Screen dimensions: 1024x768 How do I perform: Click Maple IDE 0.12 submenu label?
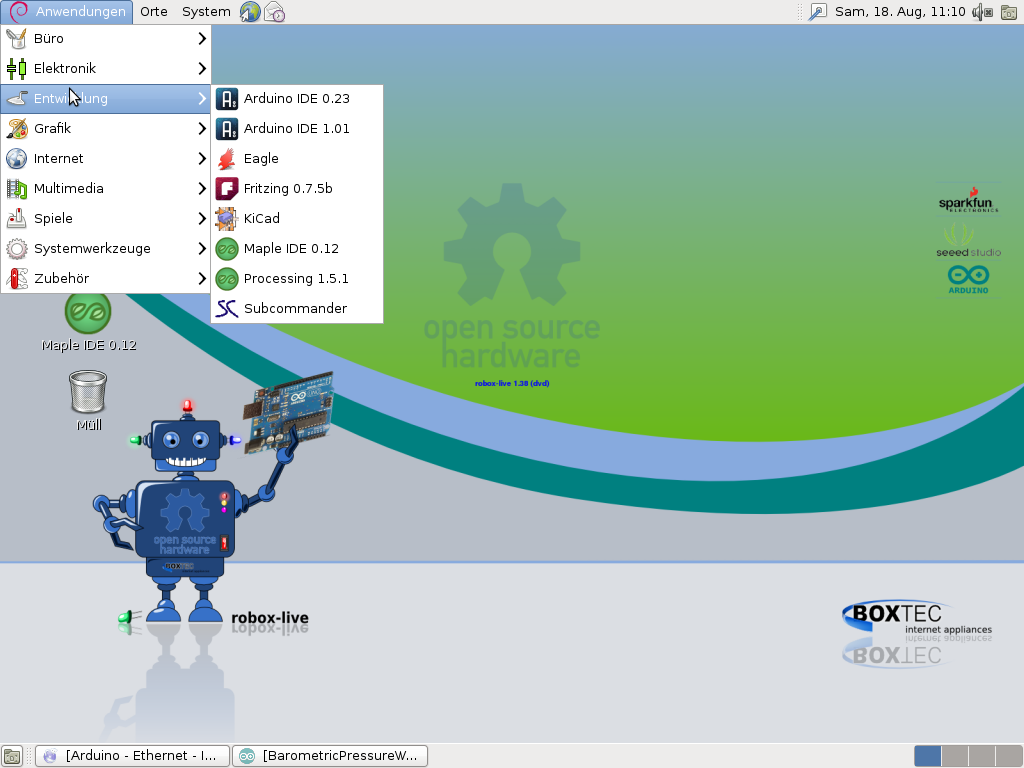(291, 249)
